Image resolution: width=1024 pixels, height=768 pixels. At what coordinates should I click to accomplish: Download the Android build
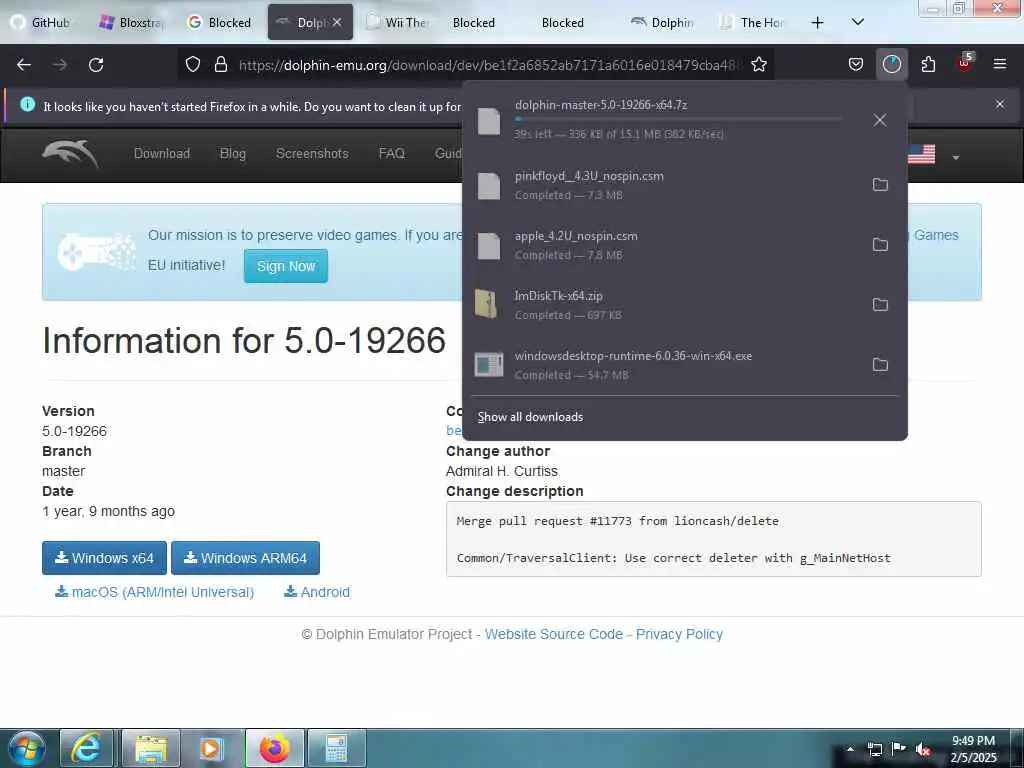317,592
